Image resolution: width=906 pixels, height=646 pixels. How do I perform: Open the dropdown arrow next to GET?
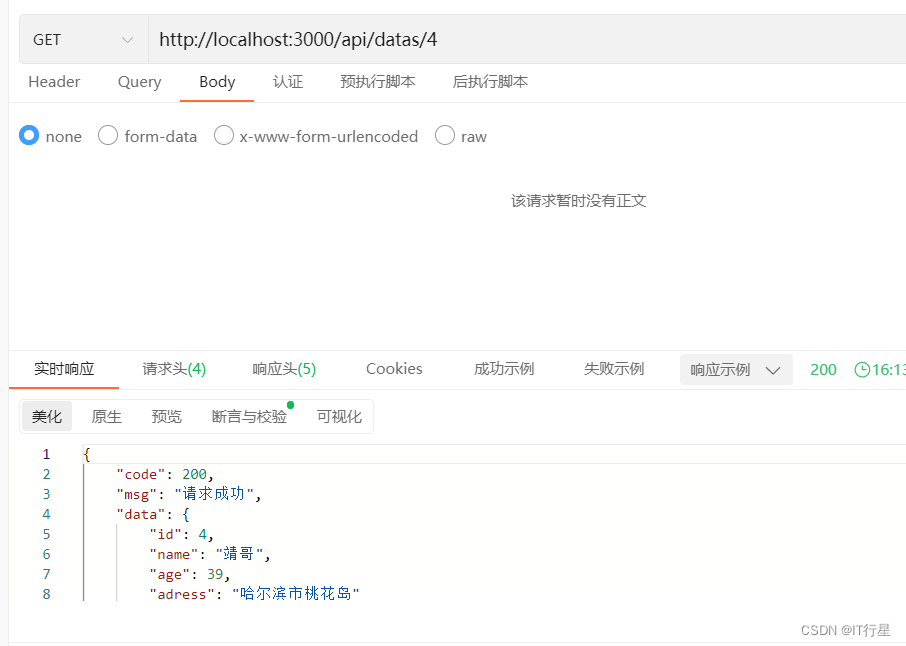[x=127, y=38]
